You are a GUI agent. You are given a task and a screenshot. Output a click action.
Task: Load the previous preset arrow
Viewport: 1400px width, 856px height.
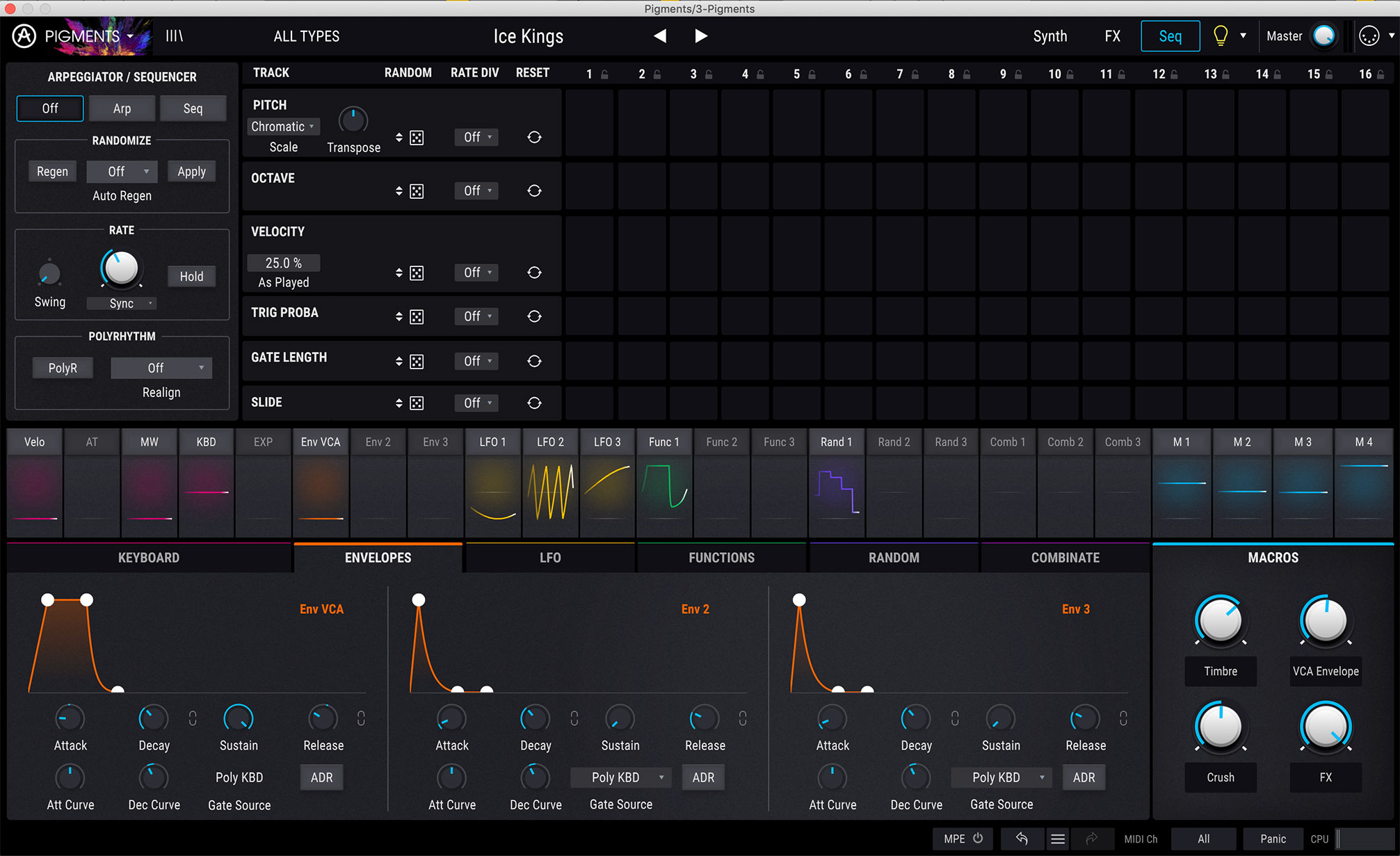[660, 36]
